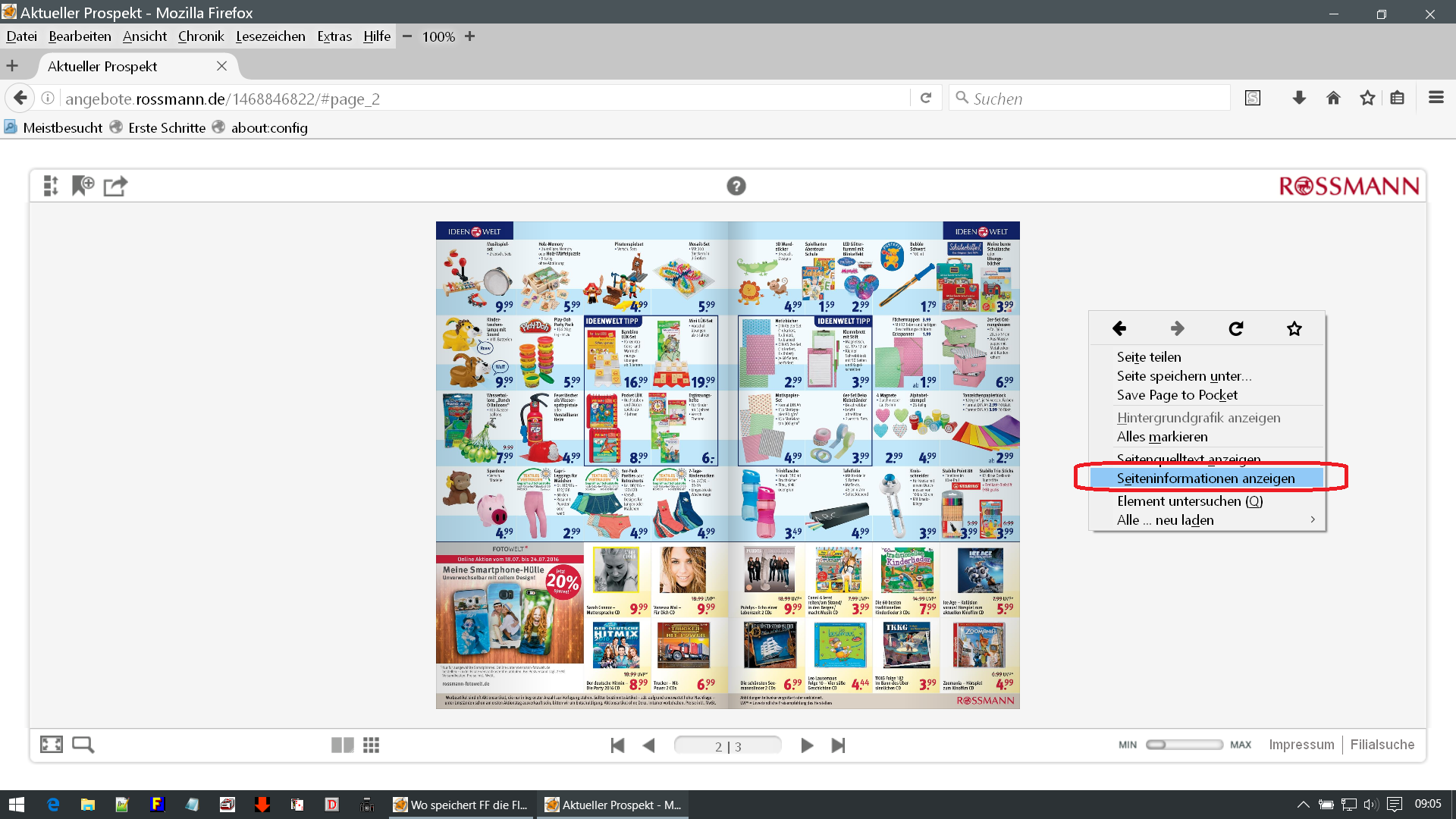Select 'Seiteninformationen anzeigen' in context menu
The width and height of the screenshot is (1456, 819).
point(1206,479)
